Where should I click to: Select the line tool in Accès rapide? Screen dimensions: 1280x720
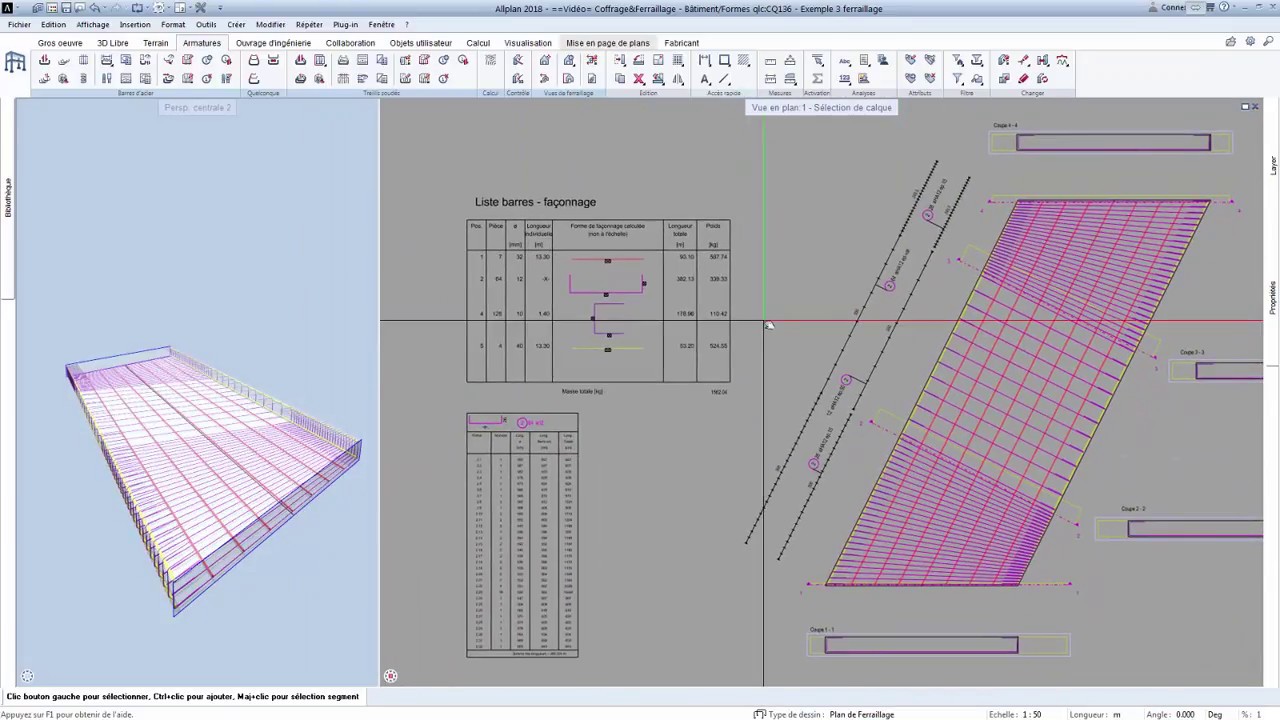pos(724,79)
